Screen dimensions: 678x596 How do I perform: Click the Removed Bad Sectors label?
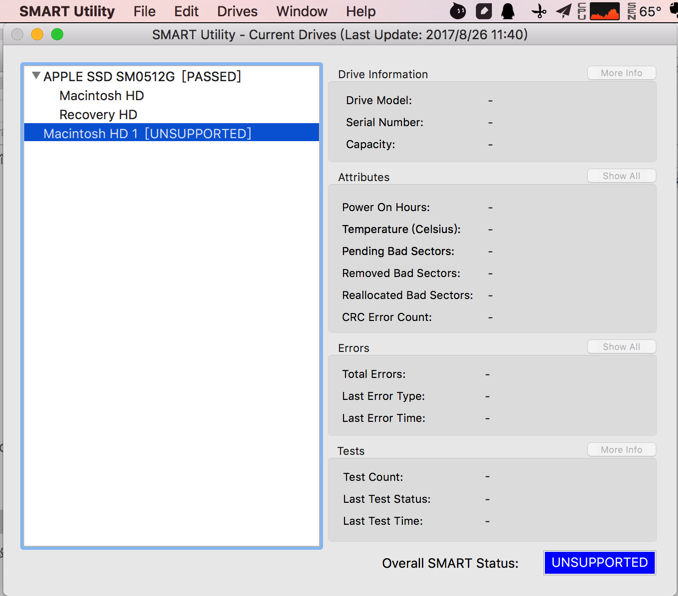(x=401, y=273)
